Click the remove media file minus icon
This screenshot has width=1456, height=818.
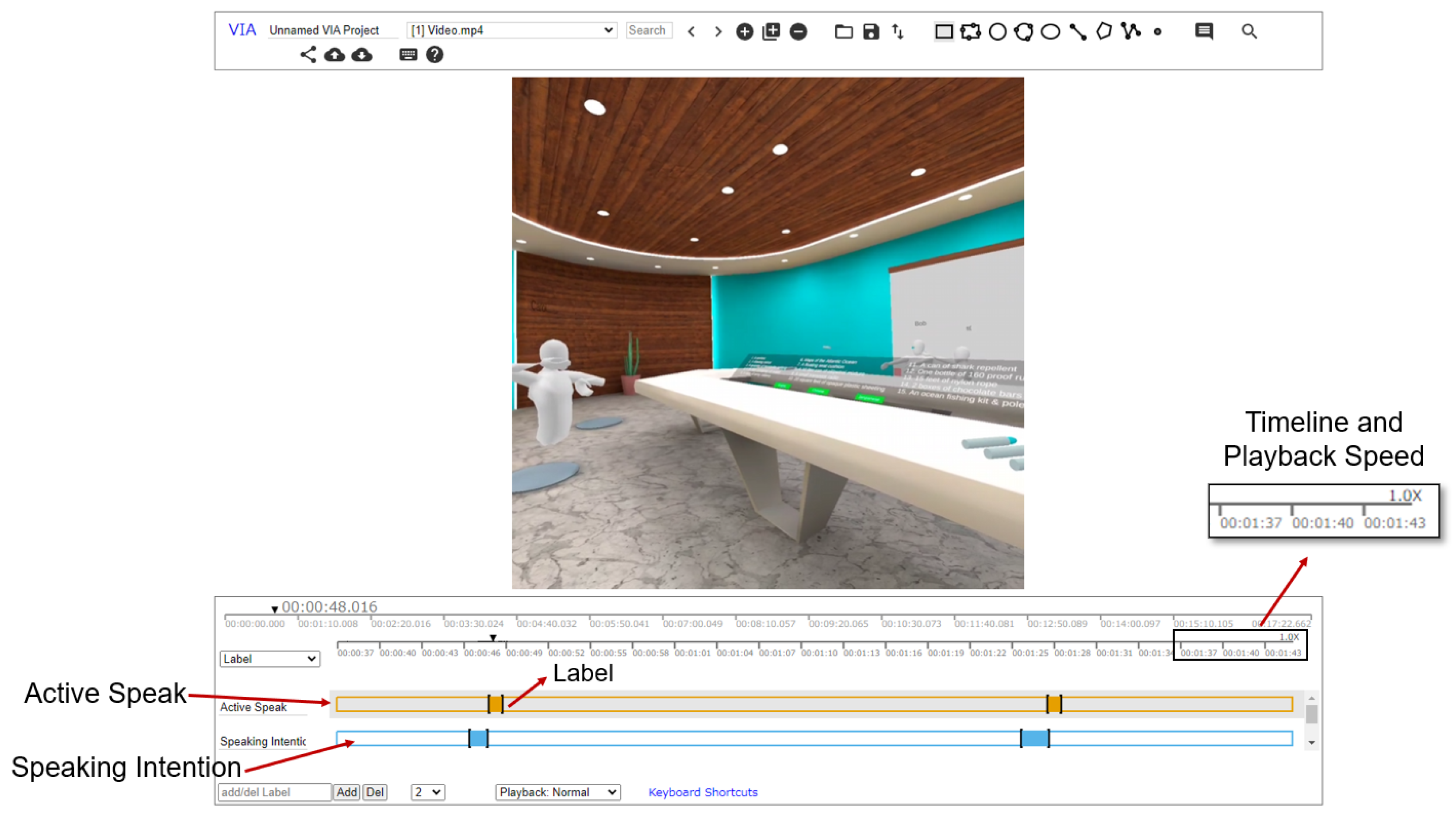click(798, 32)
